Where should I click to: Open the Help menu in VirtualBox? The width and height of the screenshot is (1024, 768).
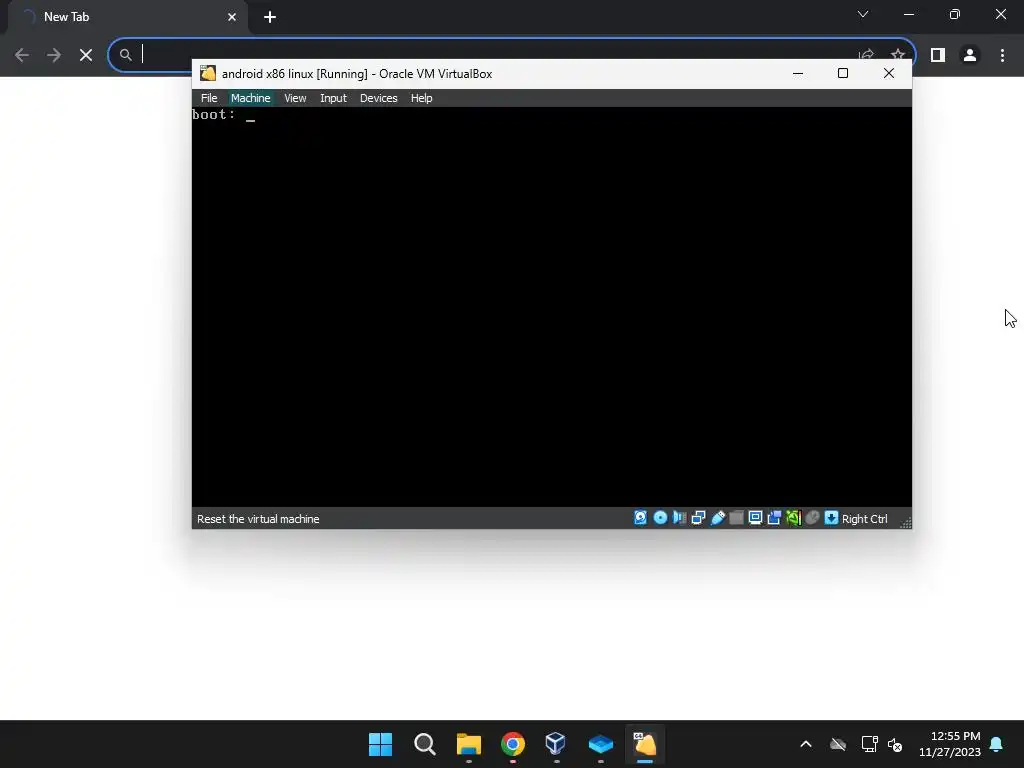pos(421,98)
